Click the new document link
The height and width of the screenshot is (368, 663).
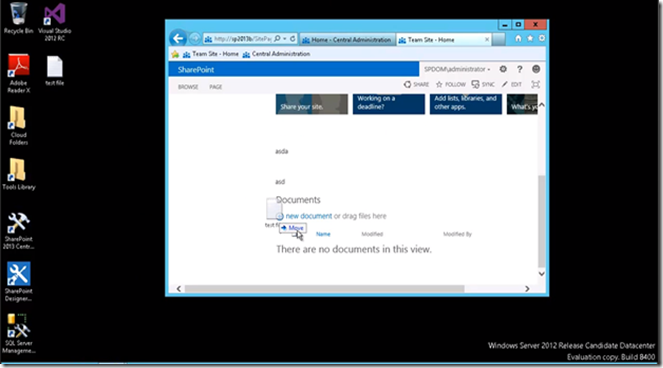[x=309, y=216]
